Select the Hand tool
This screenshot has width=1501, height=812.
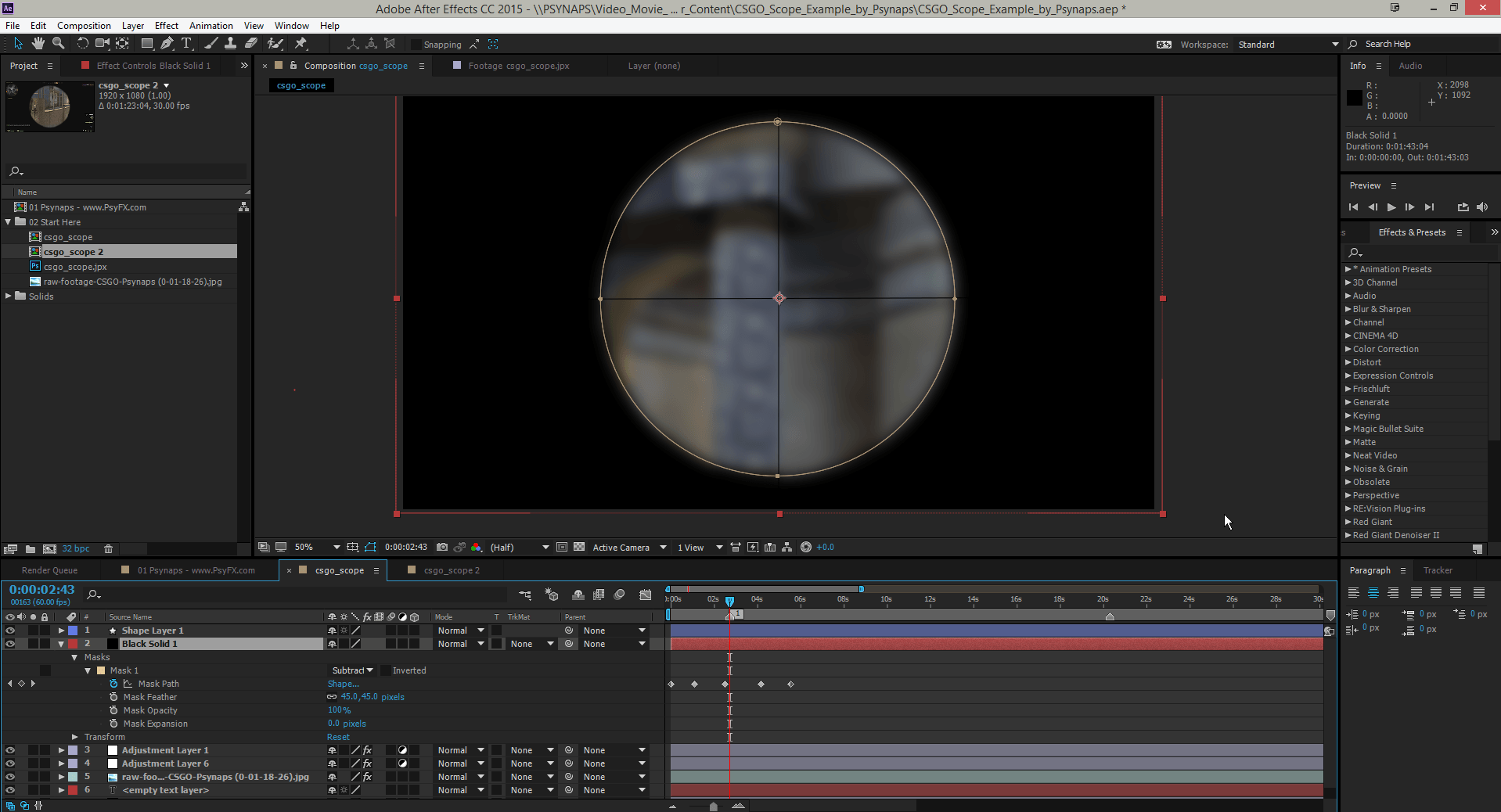(x=38, y=44)
